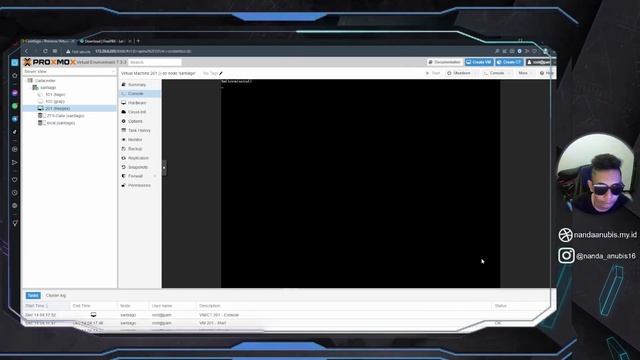Click the Proxmox search field
The width and height of the screenshot is (640, 360).
155,62
